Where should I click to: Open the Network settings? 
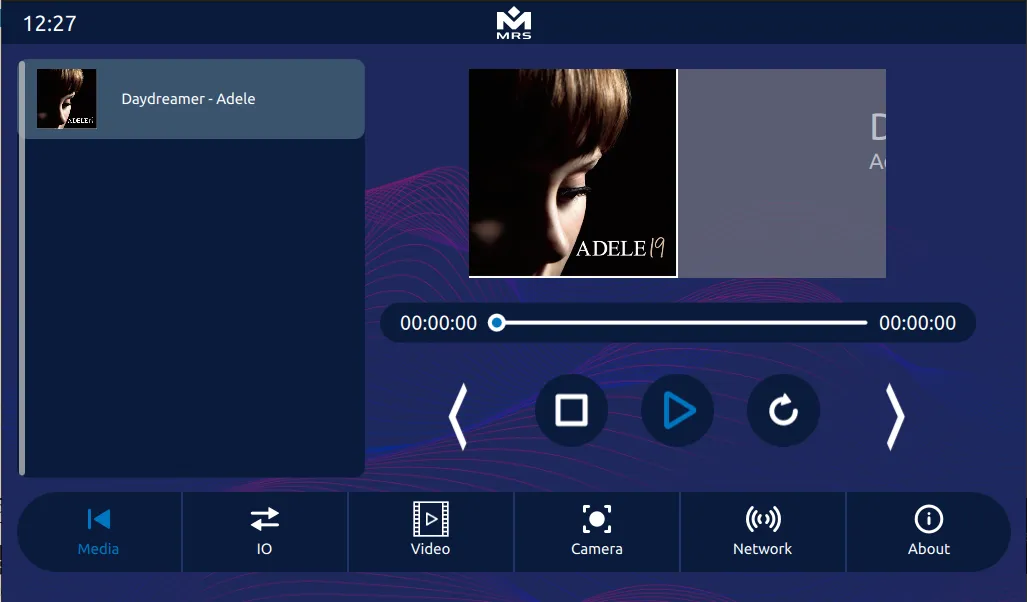tap(762, 531)
